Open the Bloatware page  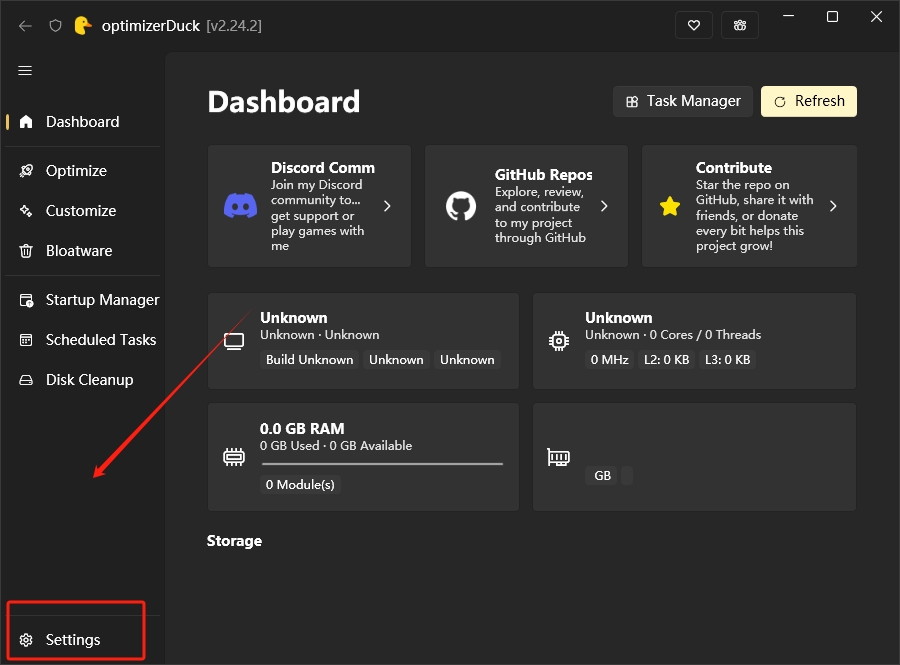[x=83, y=251]
